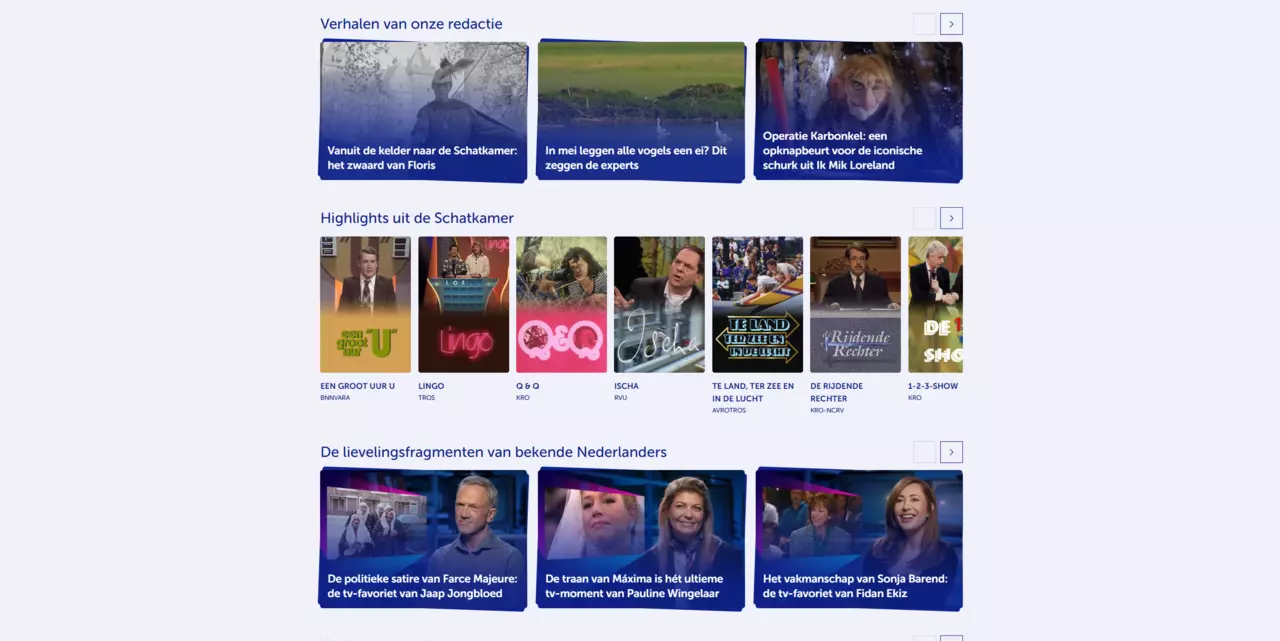Click the DE RIJDENDE RECHTER title text

click(836, 392)
